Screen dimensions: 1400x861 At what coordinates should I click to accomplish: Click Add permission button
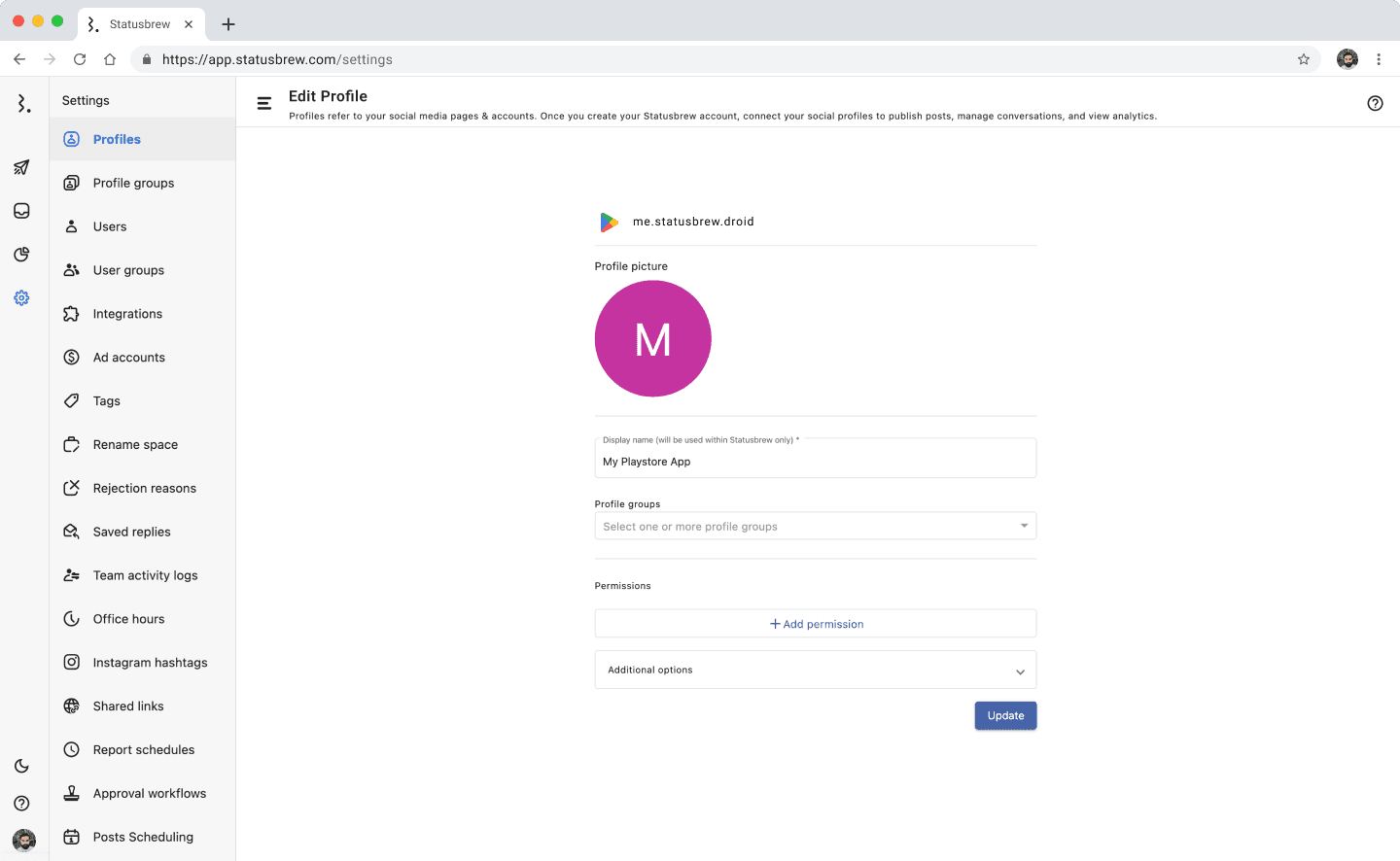click(816, 624)
